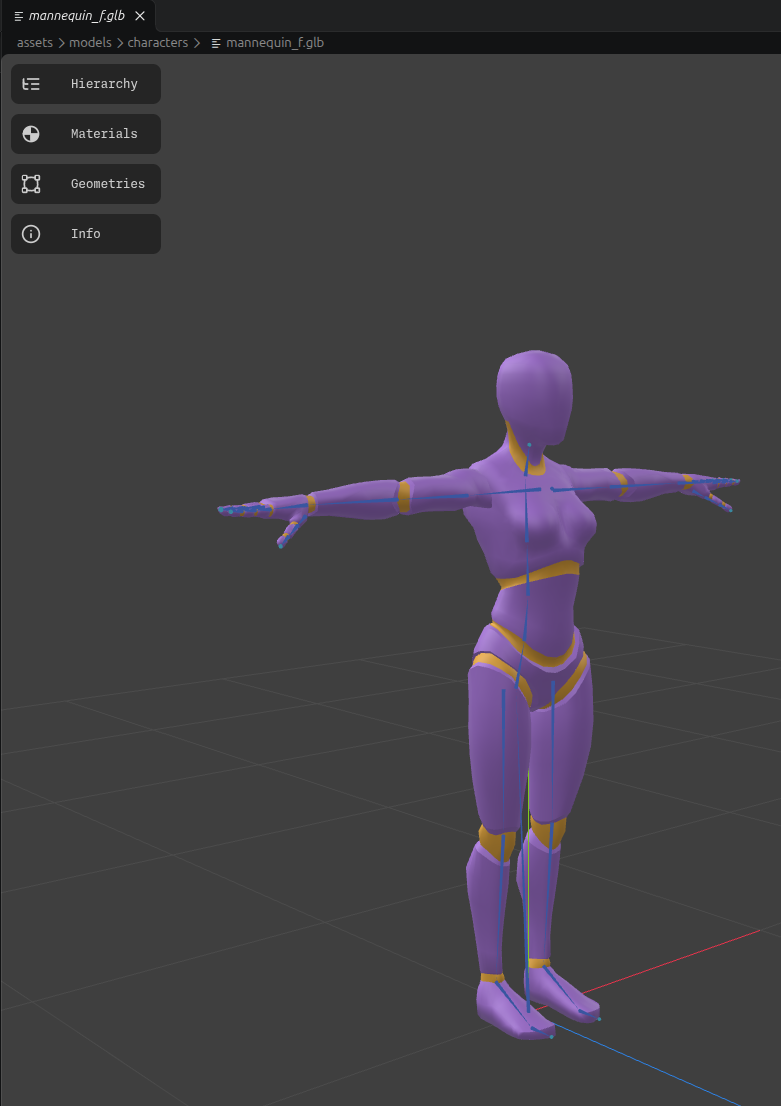Viewport: 781px width, 1106px height.
Task: Click the file icon in the breadcrumb
Action: (x=217, y=43)
